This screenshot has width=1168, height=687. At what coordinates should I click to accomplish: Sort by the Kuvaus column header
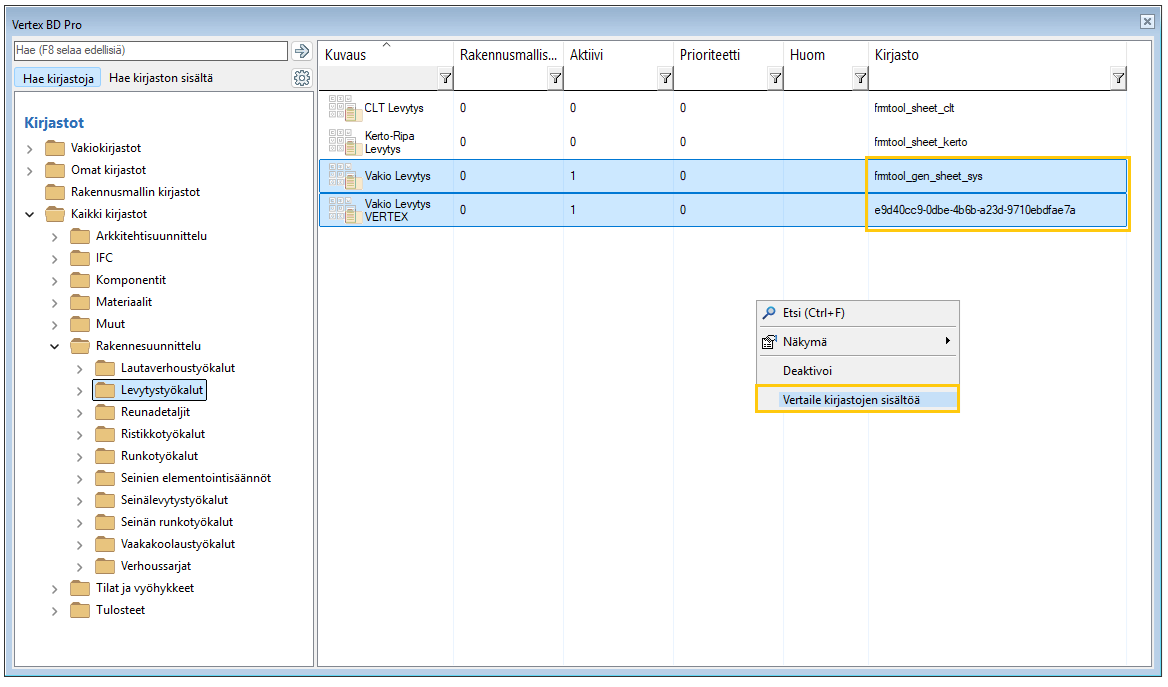[386, 55]
